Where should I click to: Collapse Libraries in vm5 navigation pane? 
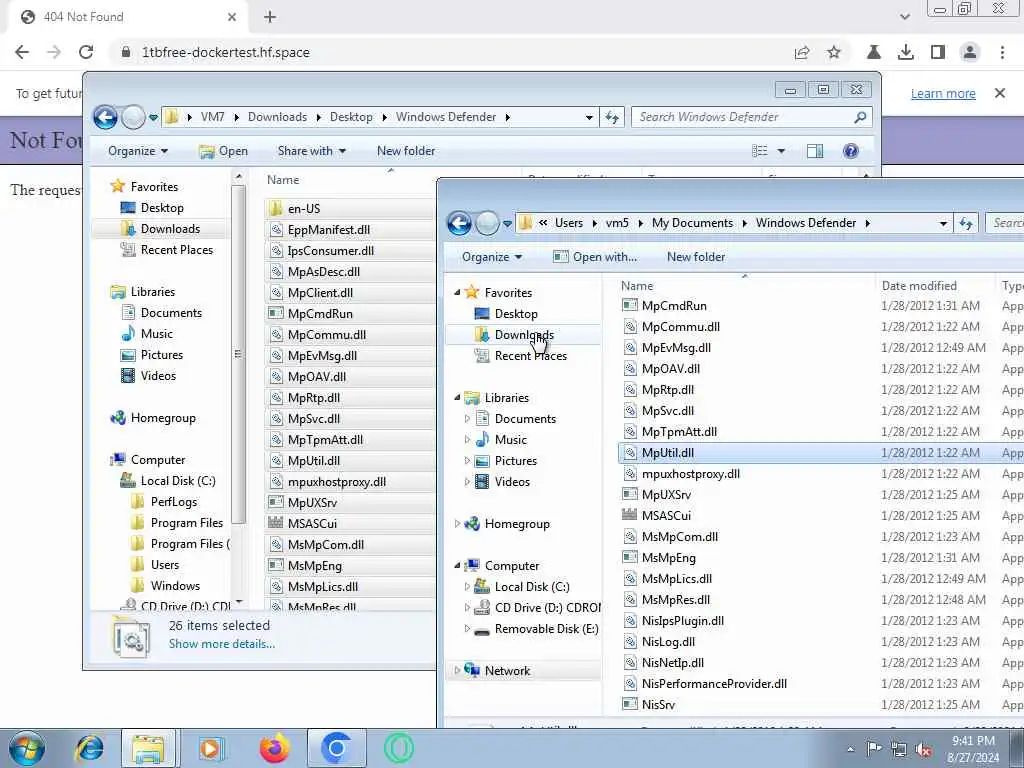point(457,398)
